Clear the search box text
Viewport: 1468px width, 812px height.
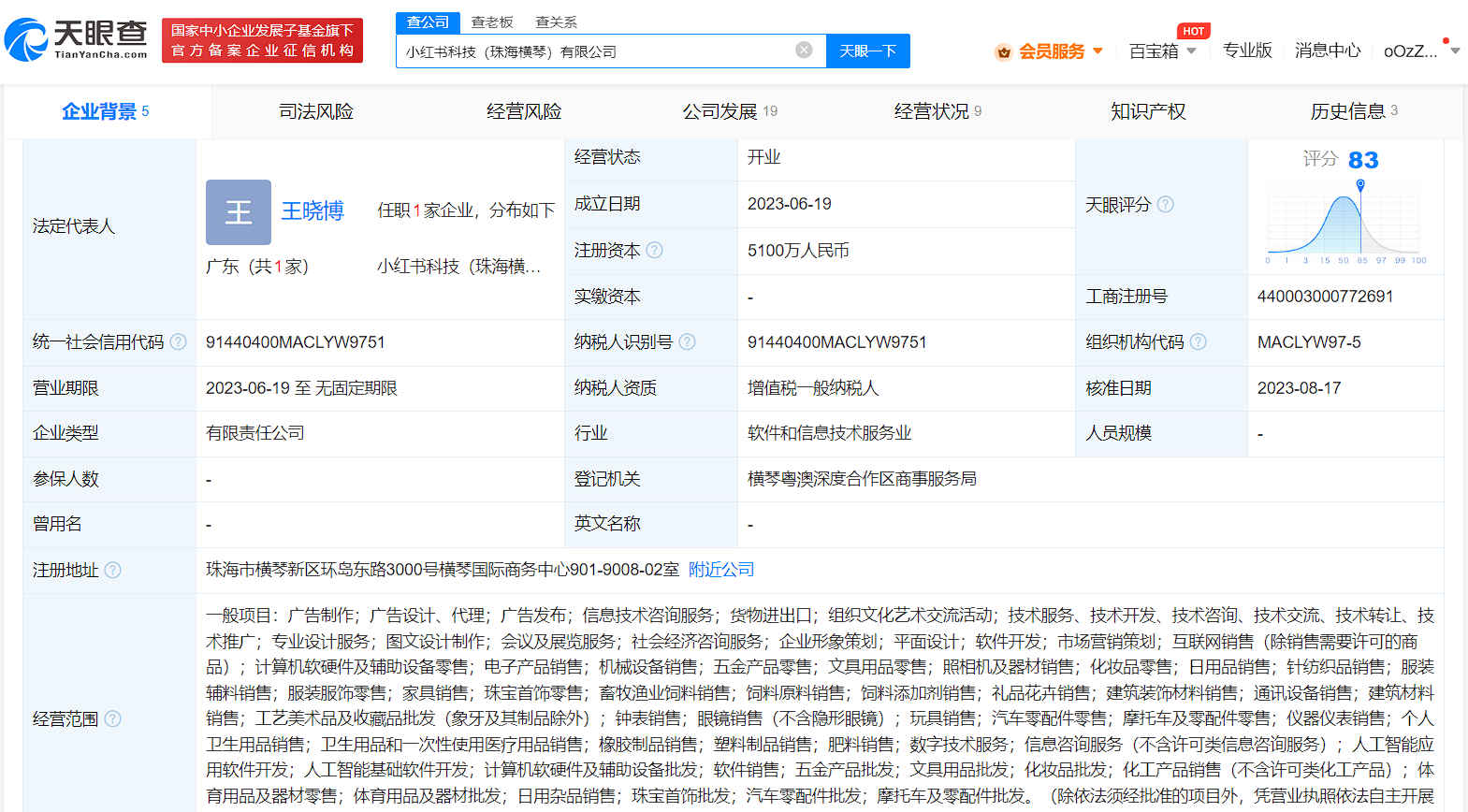pyautogui.click(x=804, y=51)
